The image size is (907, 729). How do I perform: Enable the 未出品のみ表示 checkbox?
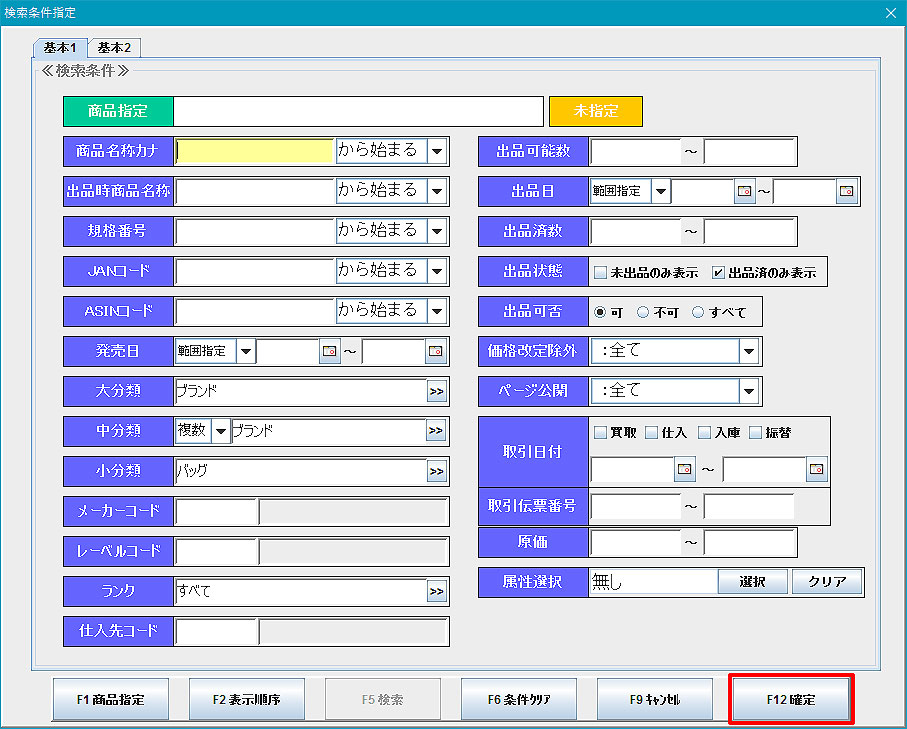600,272
